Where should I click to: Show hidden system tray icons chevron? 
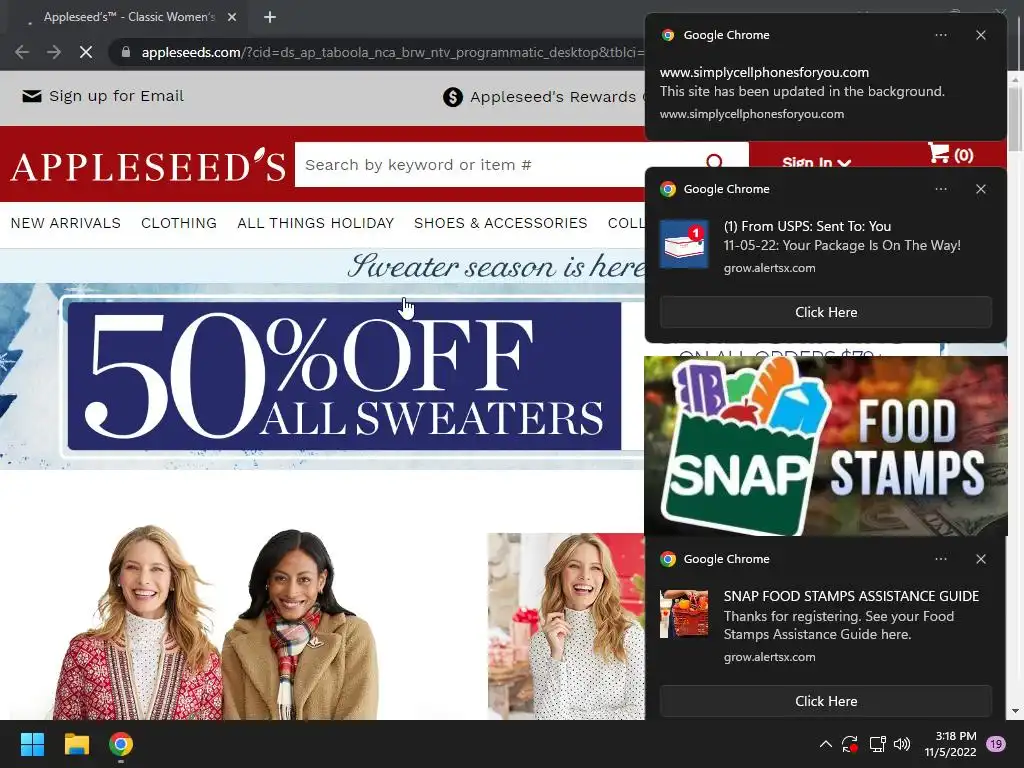[825, 744]
